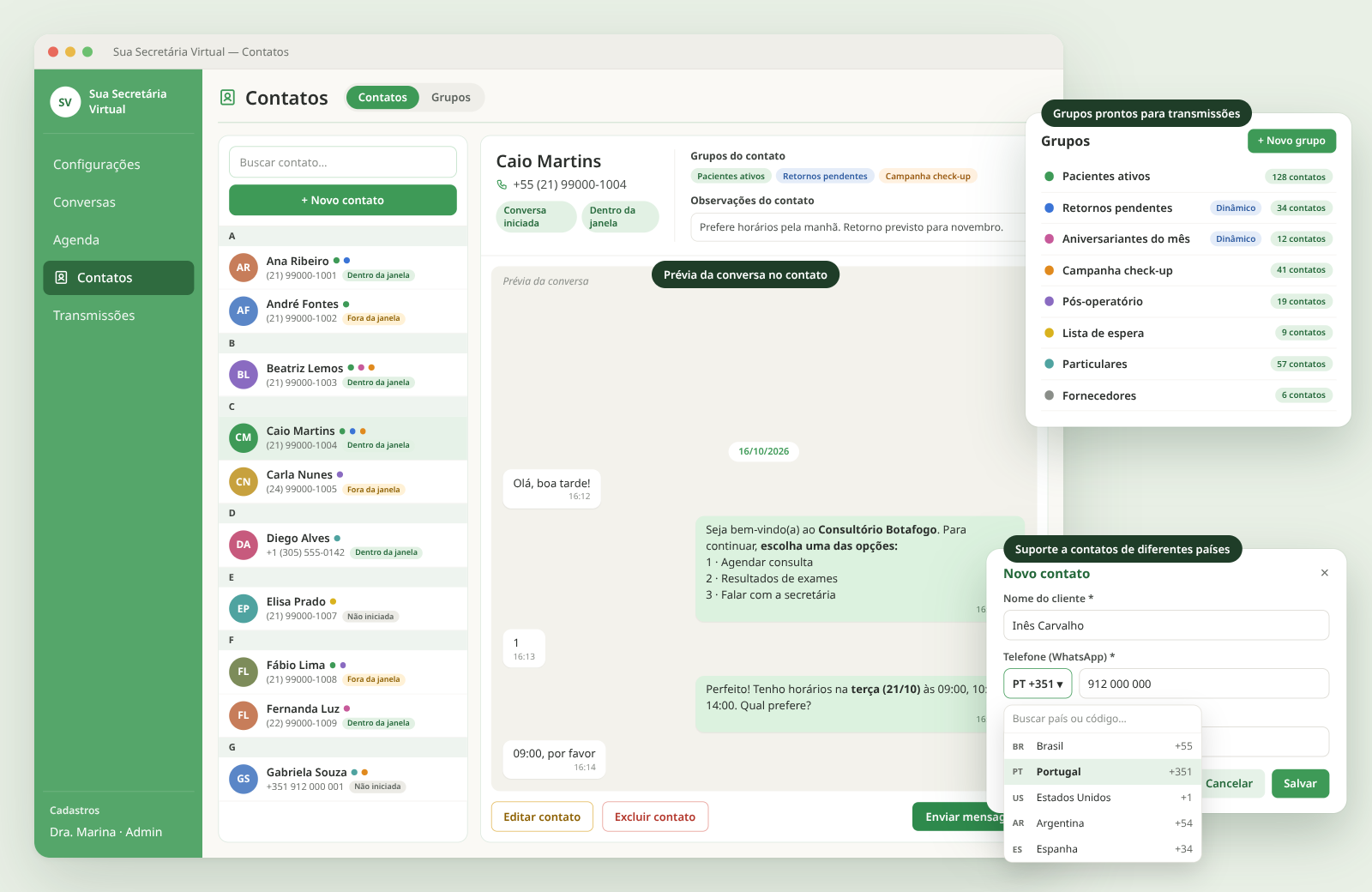Click the SV avatar logo in sidebar
The width and height of the screenshot is (1372, 892).
65,102
